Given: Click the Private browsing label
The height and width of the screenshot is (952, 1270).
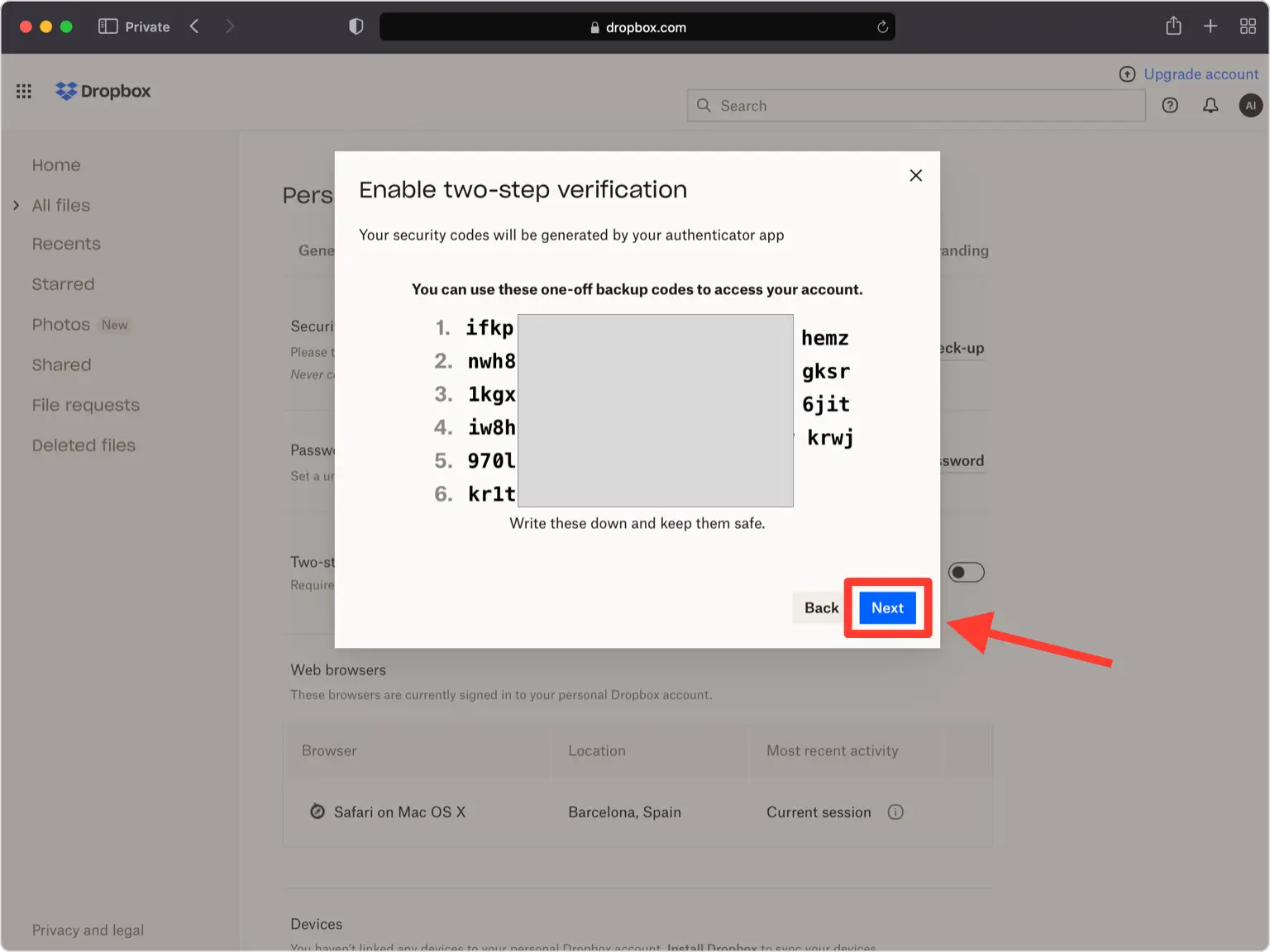Looking at the screenshot, I should pos(147,26).
